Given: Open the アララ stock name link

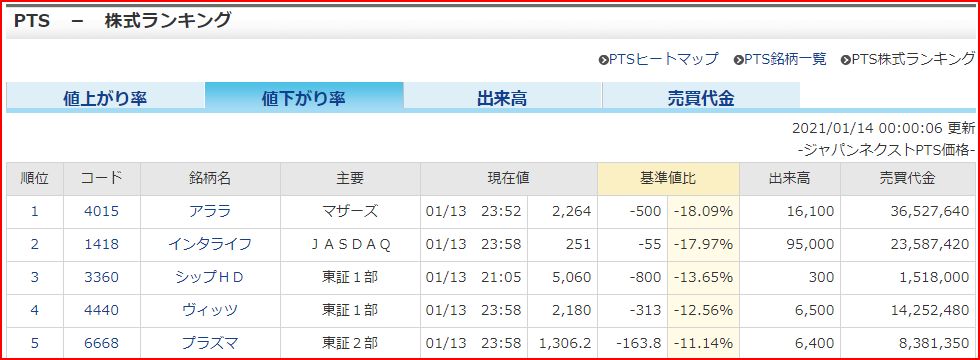Looking at the screenshot, I should 210,211.
